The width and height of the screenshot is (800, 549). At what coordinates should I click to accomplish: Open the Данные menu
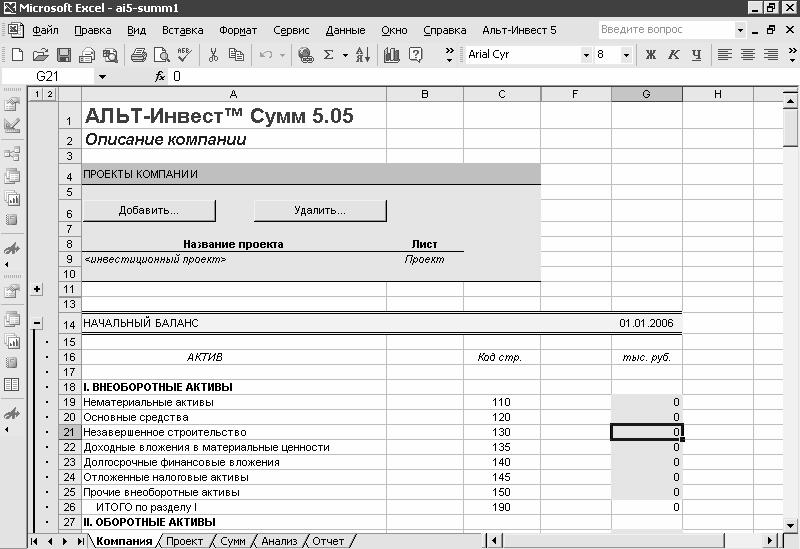tap(345, 31)
